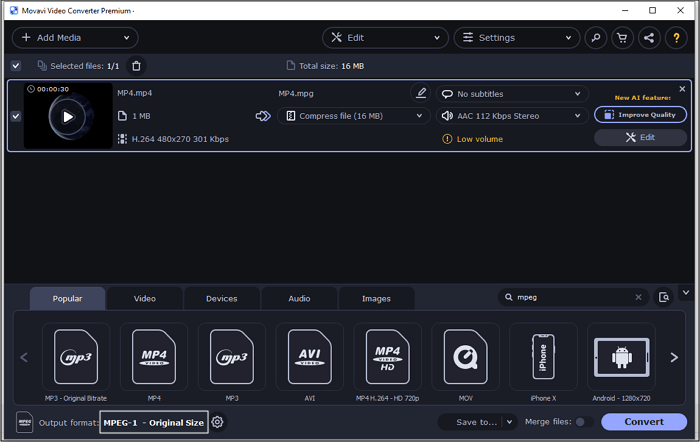Switch to the Audio tab

click(x=299, y=298)
